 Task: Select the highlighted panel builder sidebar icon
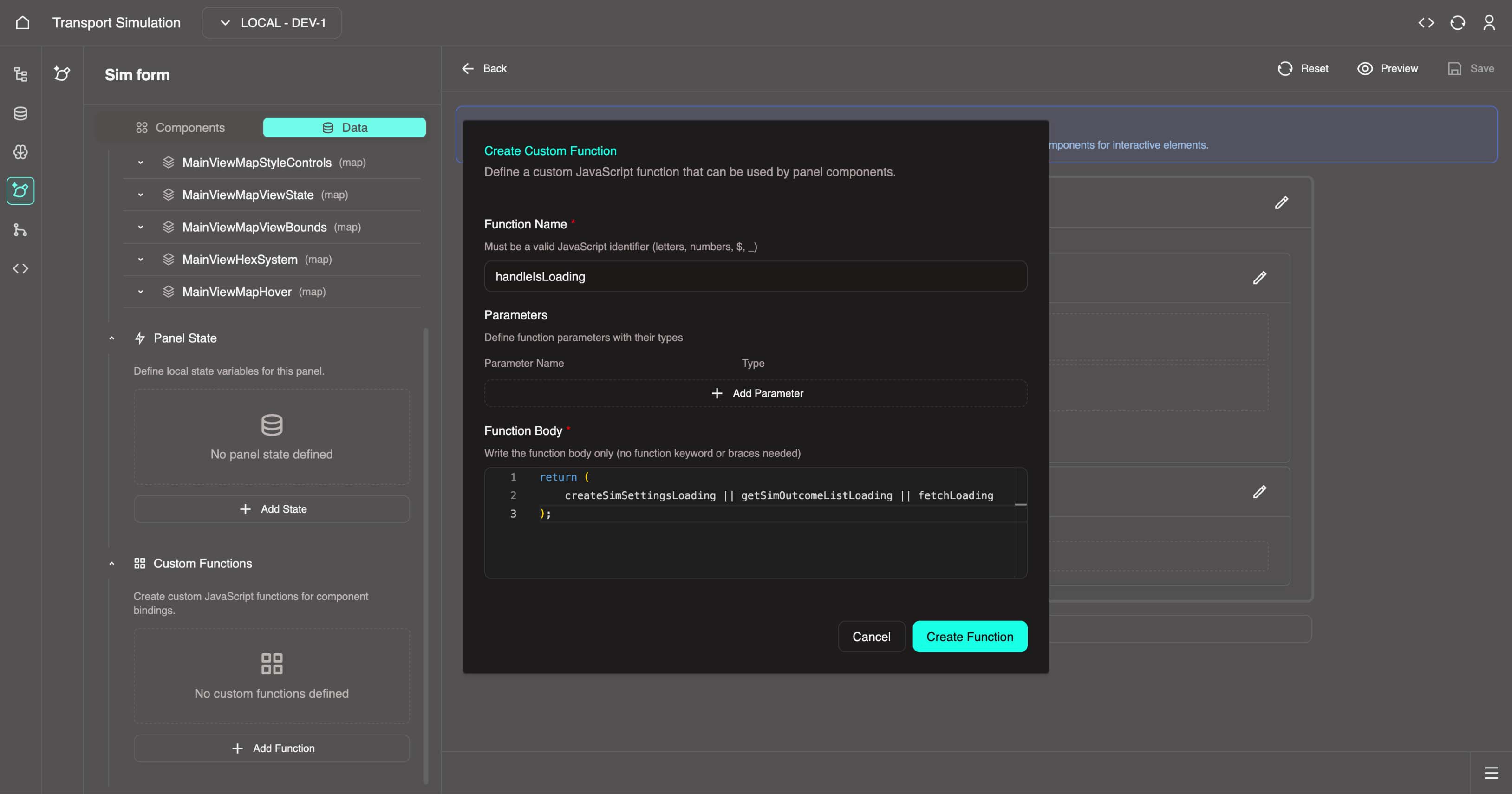20,191
